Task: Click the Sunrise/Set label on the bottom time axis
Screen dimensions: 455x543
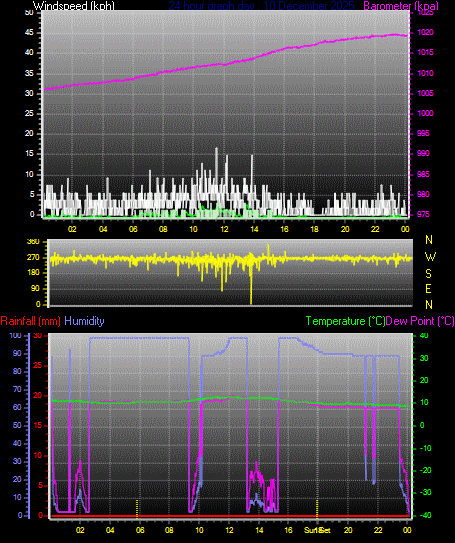Action: click(317, 530)
